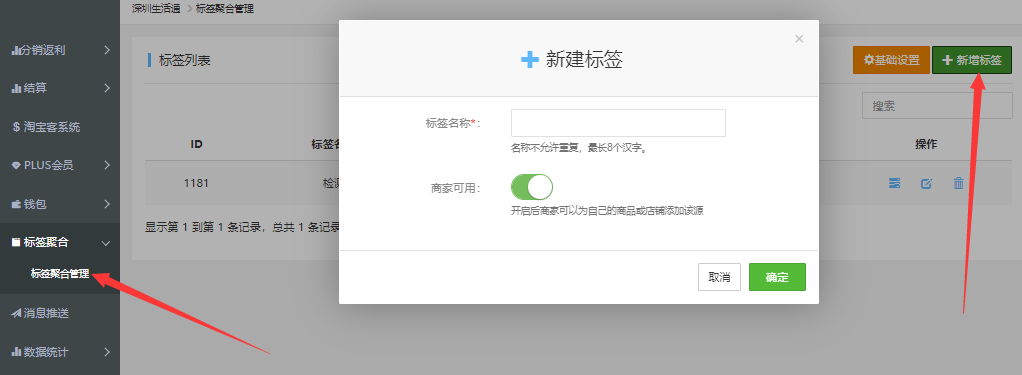This screenshot has height=375, width=1022.
Task: Open the 消息推送 sidebar item
Action: [x=40, y=313]
